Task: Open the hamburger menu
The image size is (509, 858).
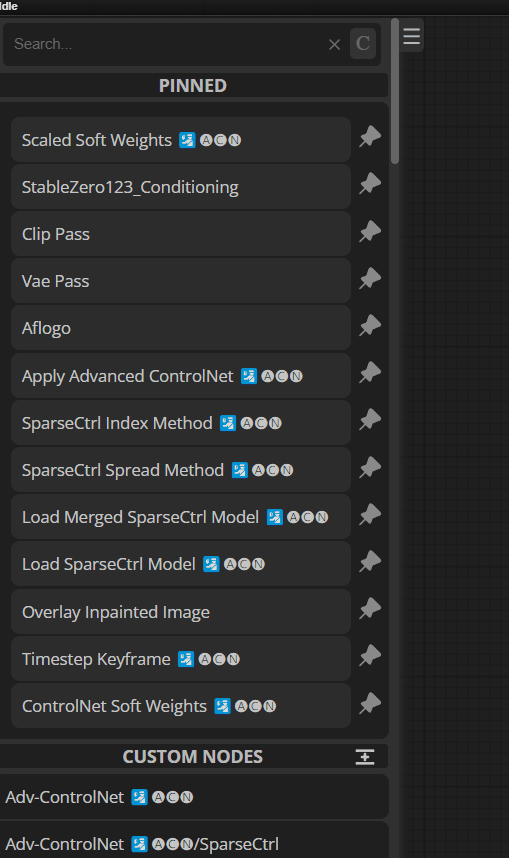Action: pyautogui.click(x=412, y=37)
